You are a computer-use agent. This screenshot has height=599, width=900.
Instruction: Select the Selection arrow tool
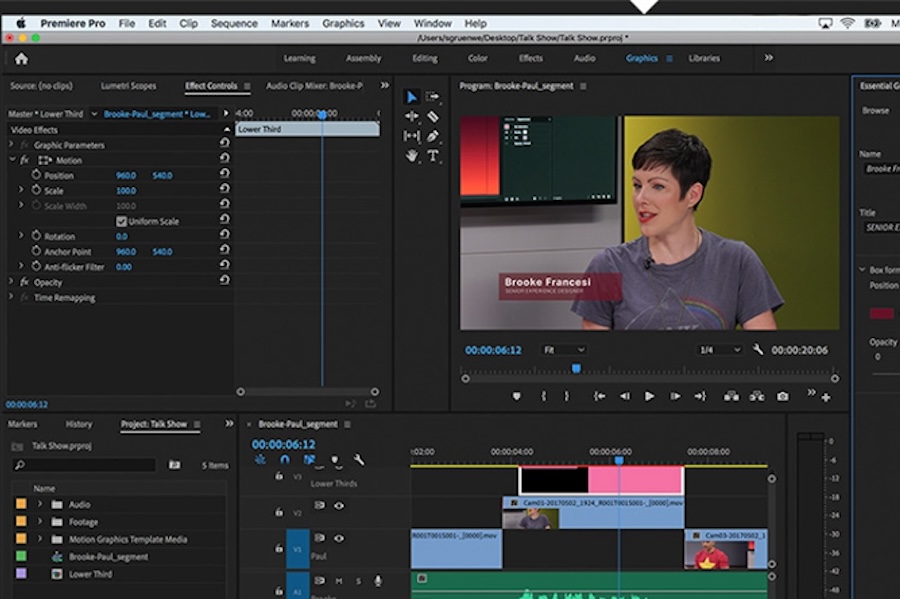tap(412, 97)
